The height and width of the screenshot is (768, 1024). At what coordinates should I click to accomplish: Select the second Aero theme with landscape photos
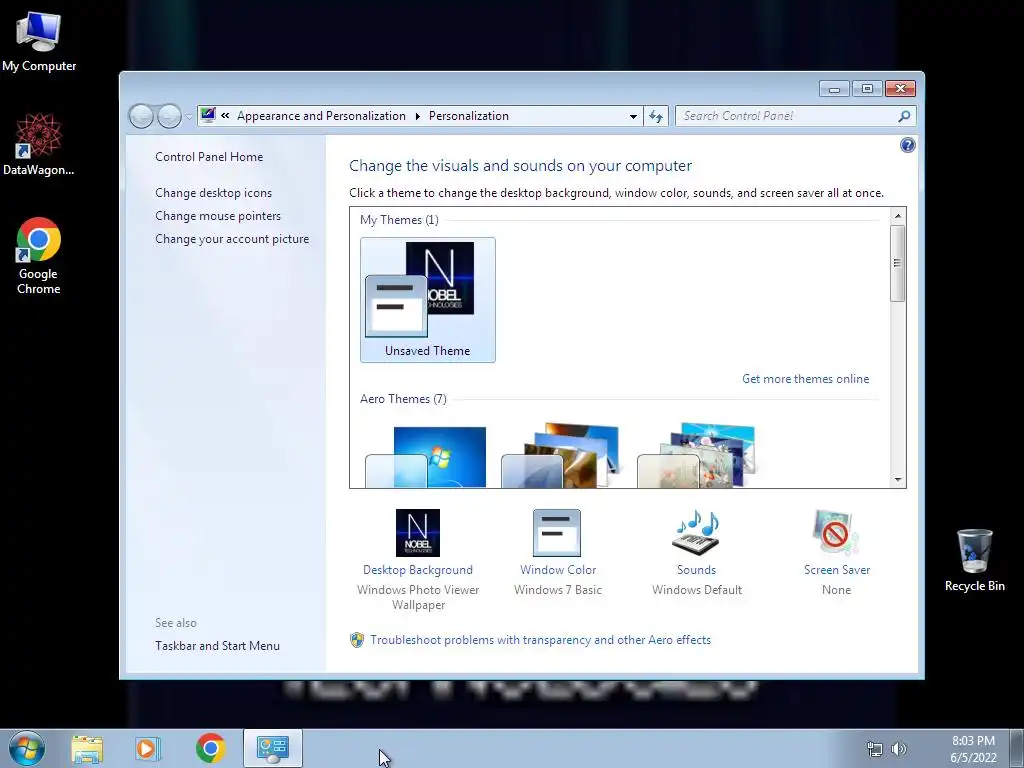560,455
